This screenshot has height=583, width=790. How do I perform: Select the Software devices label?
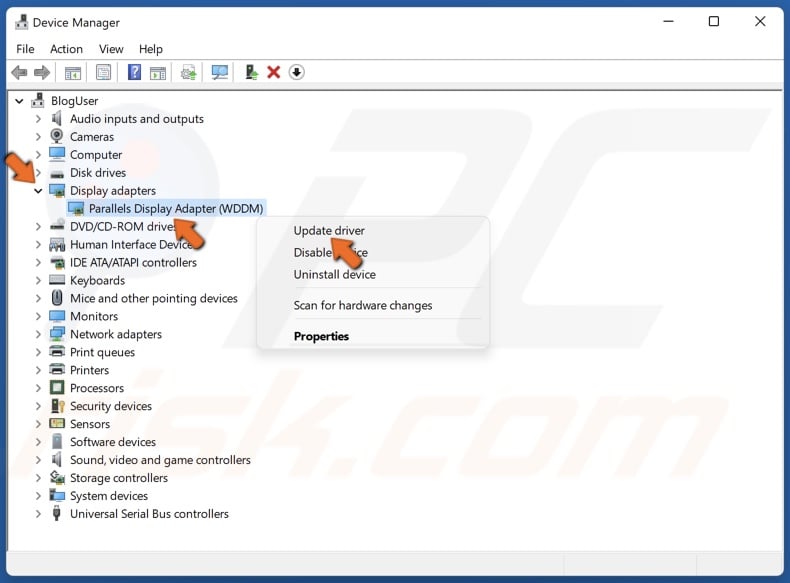pos(113,442)
